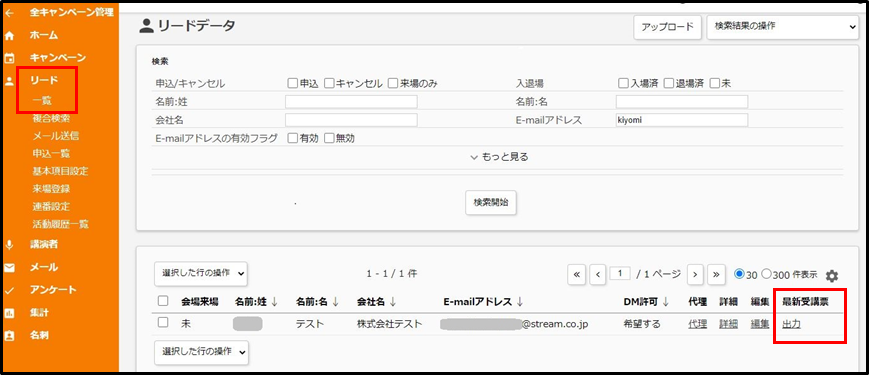
Task: Open キャンペーン in the sidebar
Action: point(58,58)
